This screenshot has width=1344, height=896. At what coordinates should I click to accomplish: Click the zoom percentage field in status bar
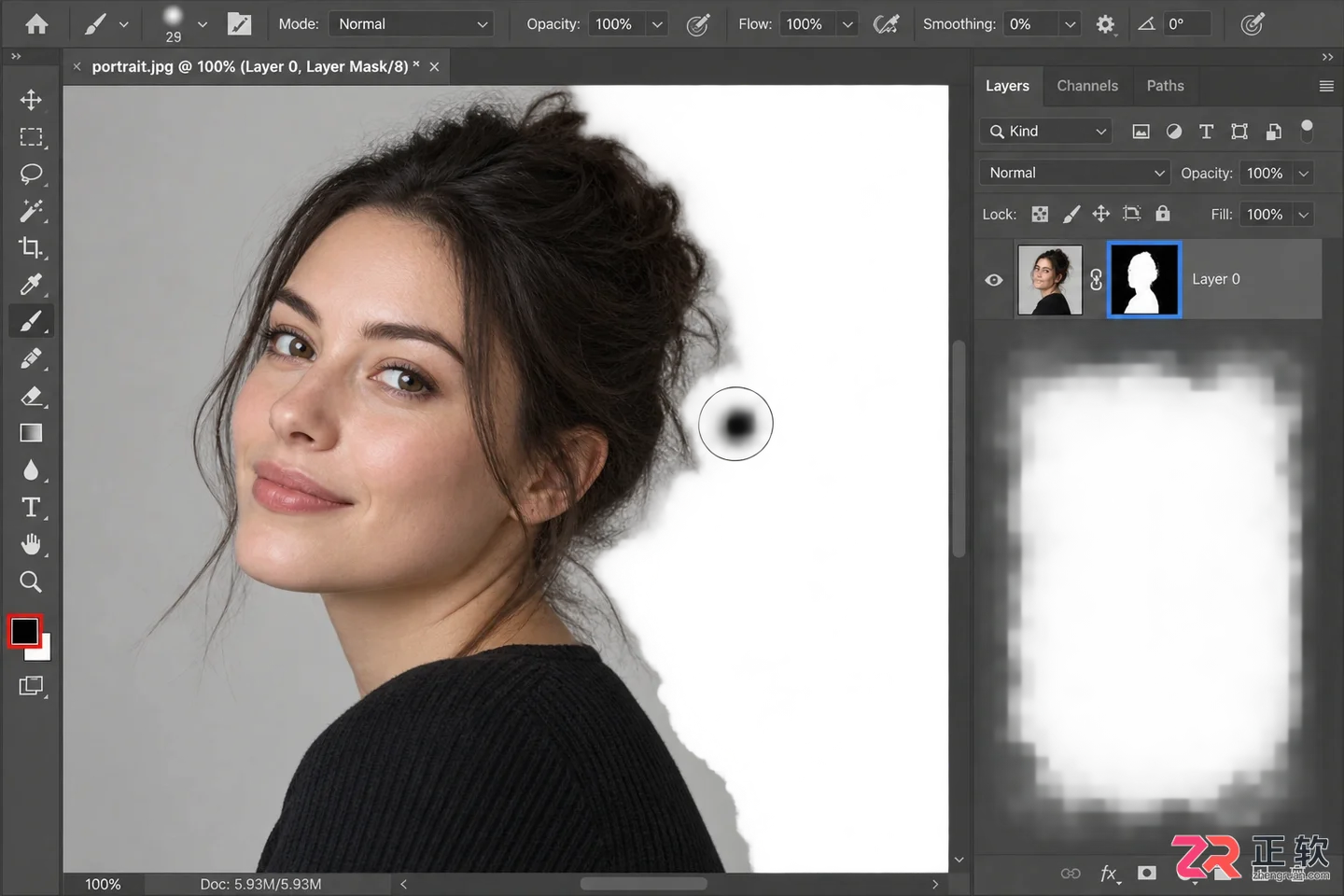point(103,884)
